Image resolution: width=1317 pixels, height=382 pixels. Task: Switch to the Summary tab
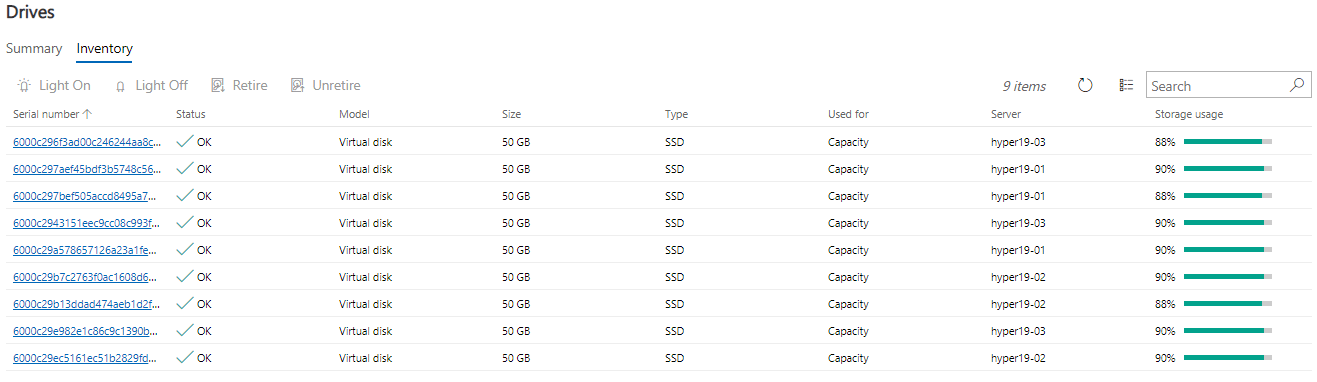tap(34, 48)
